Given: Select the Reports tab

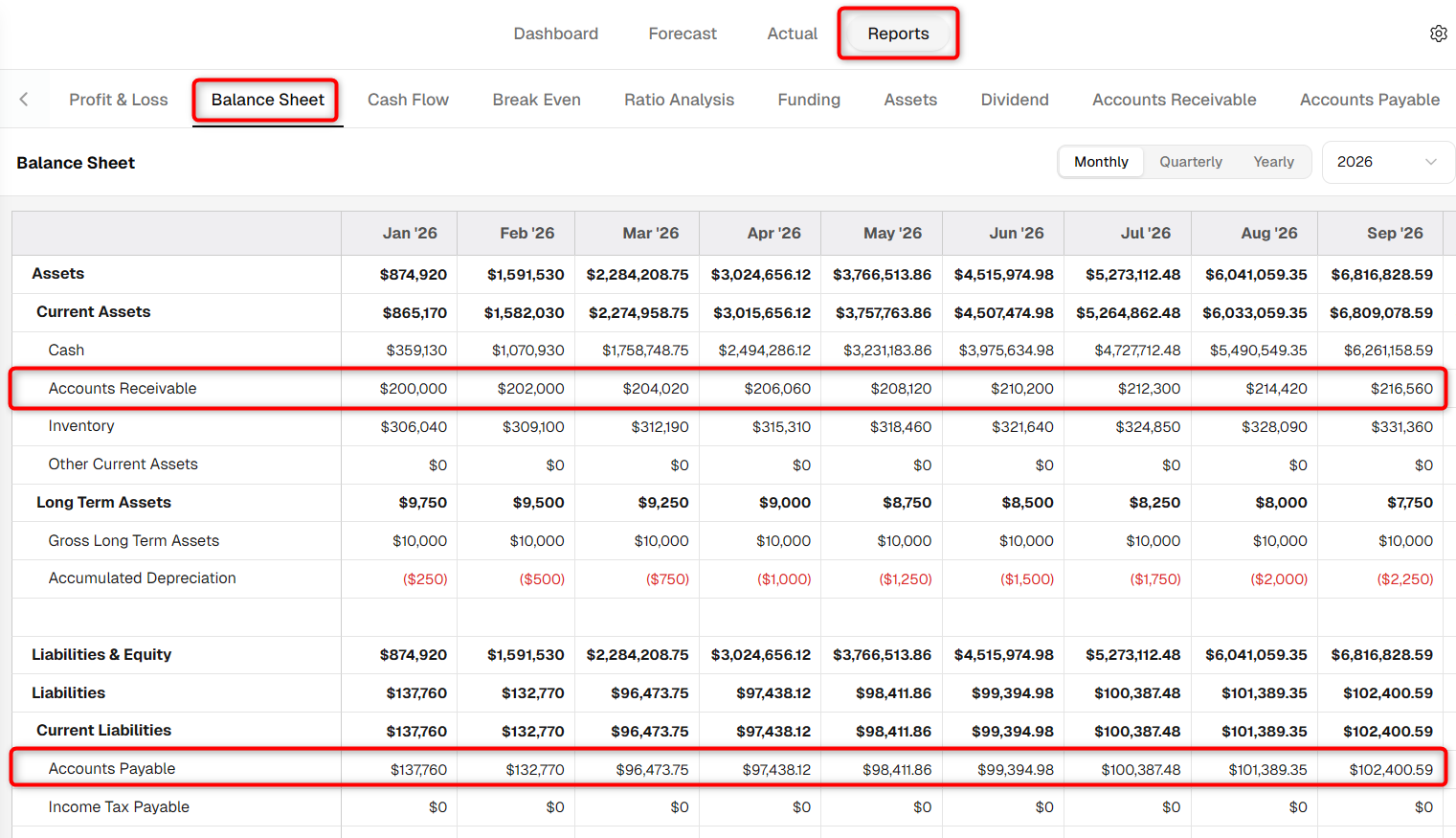Looking at the screenshot, I should tap(898, 34).
